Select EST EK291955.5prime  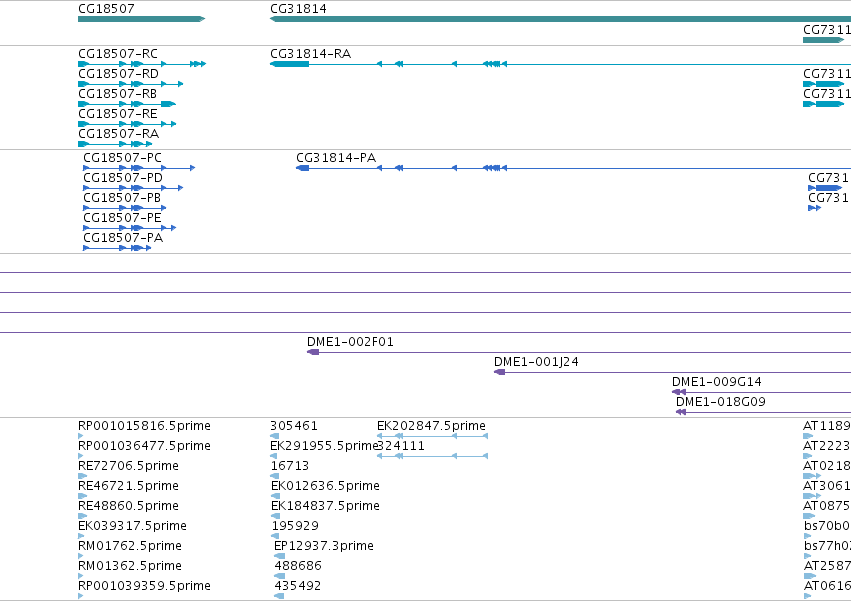pyautogui.click(x=323, y=446)
